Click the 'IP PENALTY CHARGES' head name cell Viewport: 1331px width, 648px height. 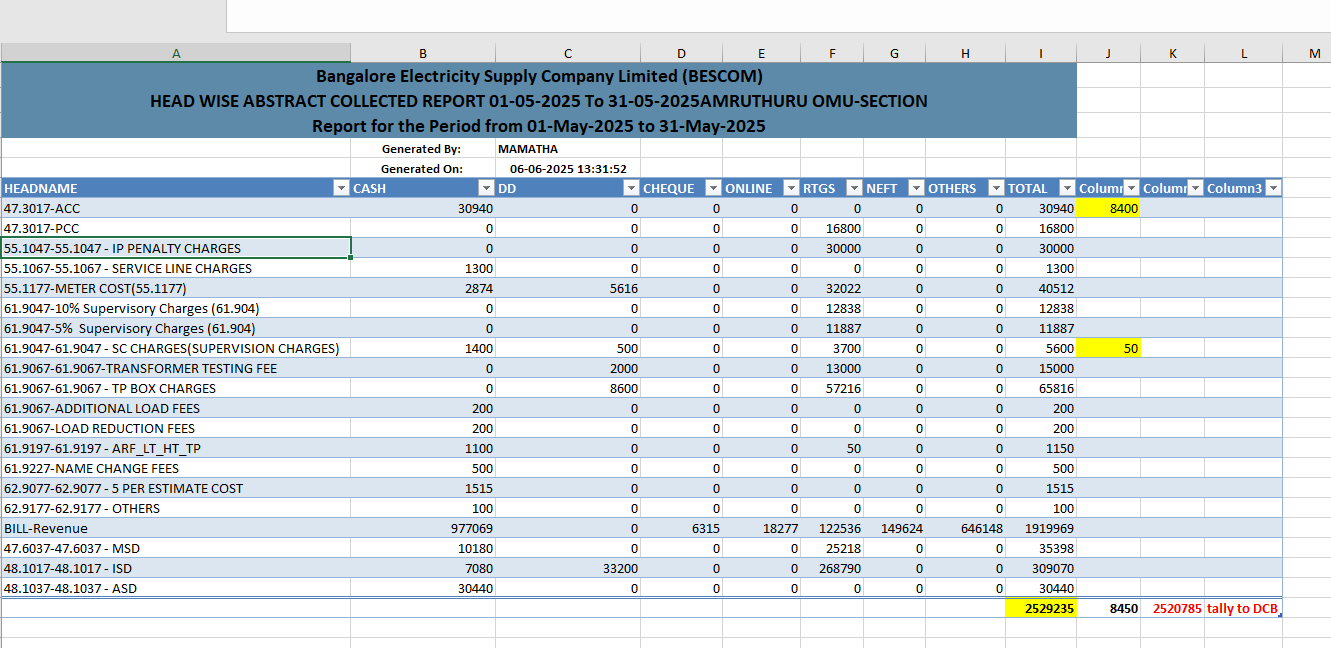(176, 248)
